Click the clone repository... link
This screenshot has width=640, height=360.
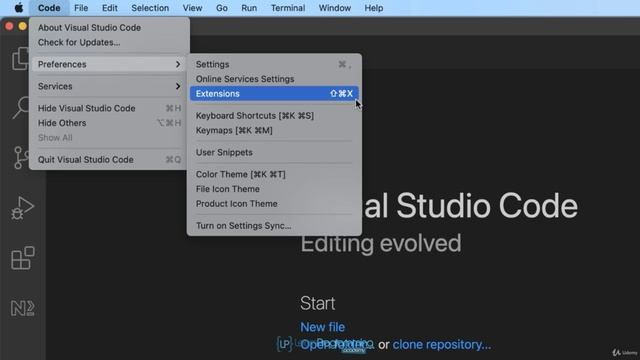click(x=442, y=344)
